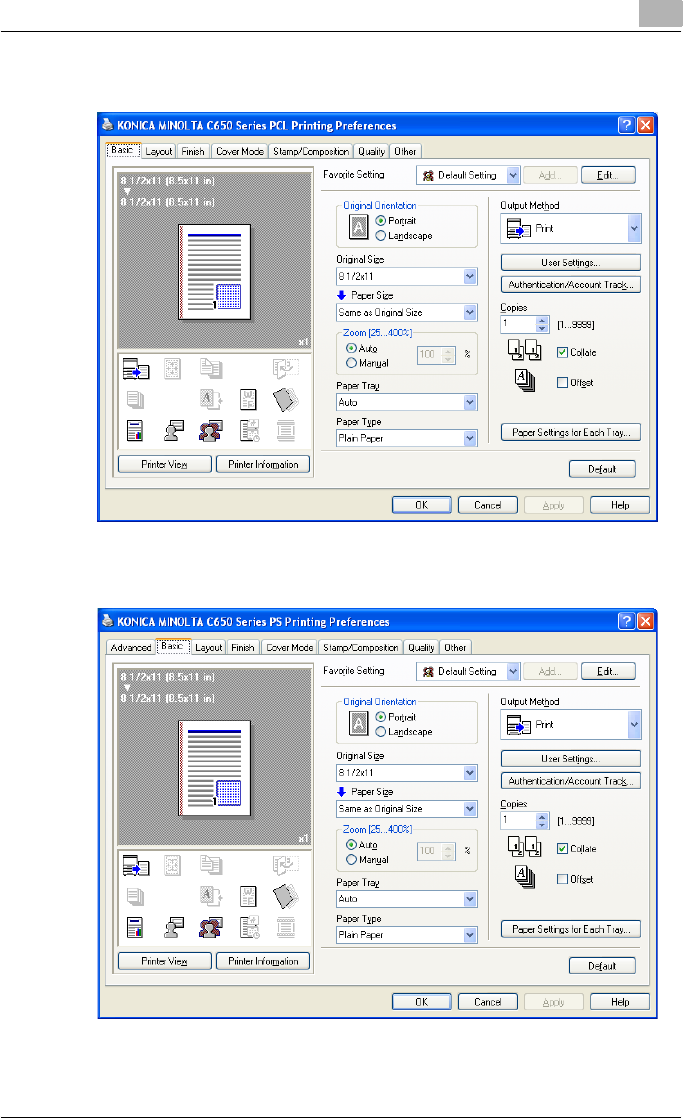The width and height of the screenshot is (683, 1118).
Task: Click Authentication/Account Track in PCL window
Action: (570, 284)
